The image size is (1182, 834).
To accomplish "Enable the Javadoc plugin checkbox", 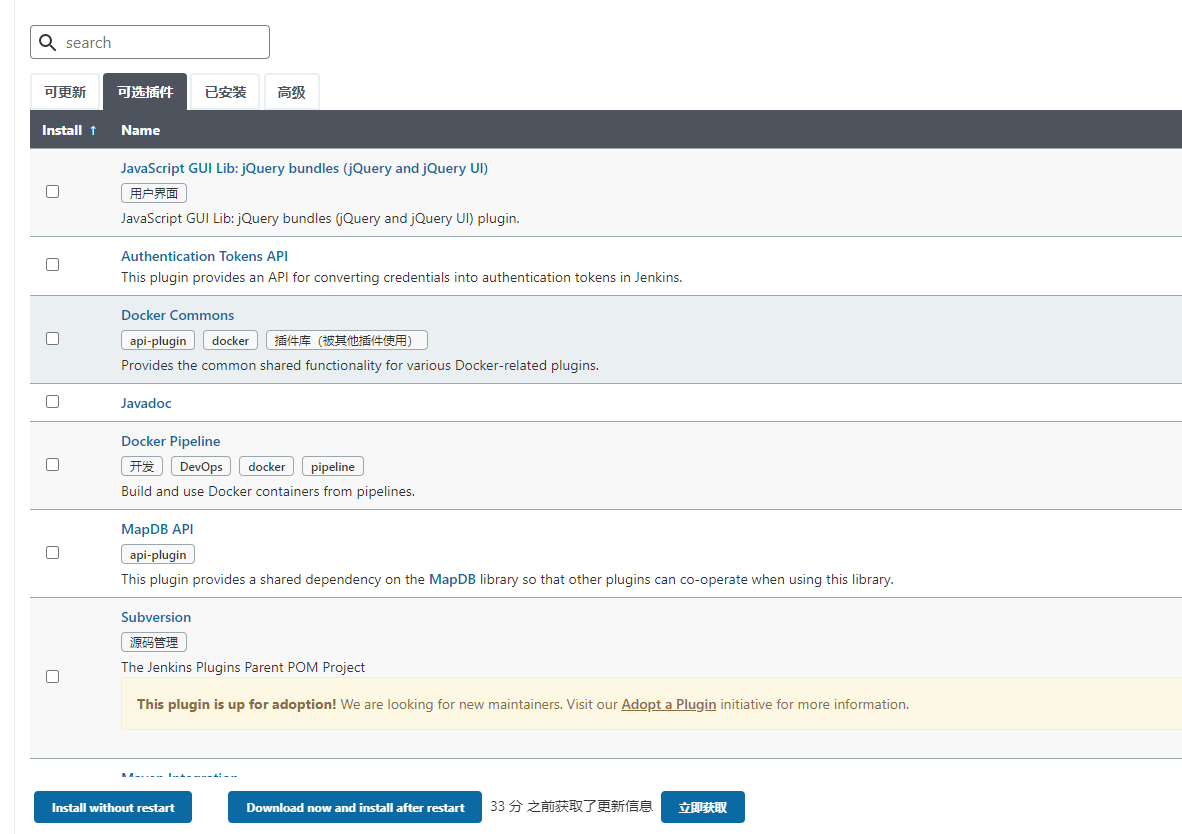I will tap(53, 402).
